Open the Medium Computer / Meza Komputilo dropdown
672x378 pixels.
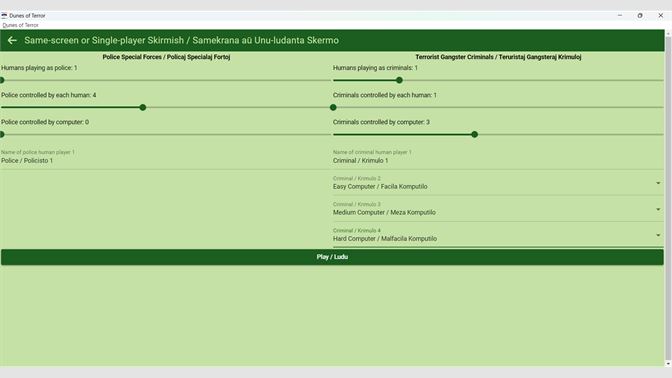pyautogui.click(x=498, y=209)
